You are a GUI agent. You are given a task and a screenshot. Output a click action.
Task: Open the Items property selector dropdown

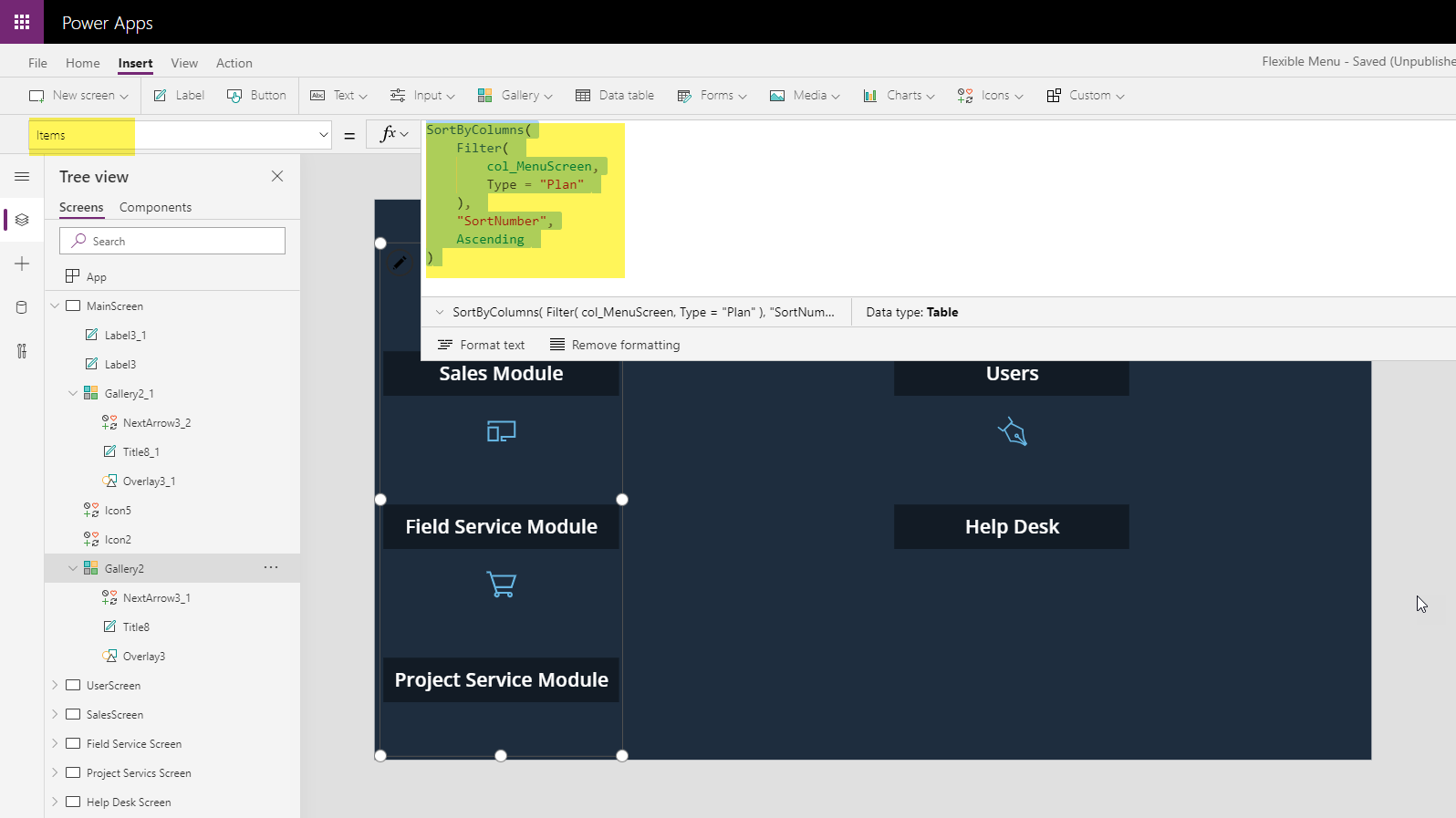coord(323,135)
